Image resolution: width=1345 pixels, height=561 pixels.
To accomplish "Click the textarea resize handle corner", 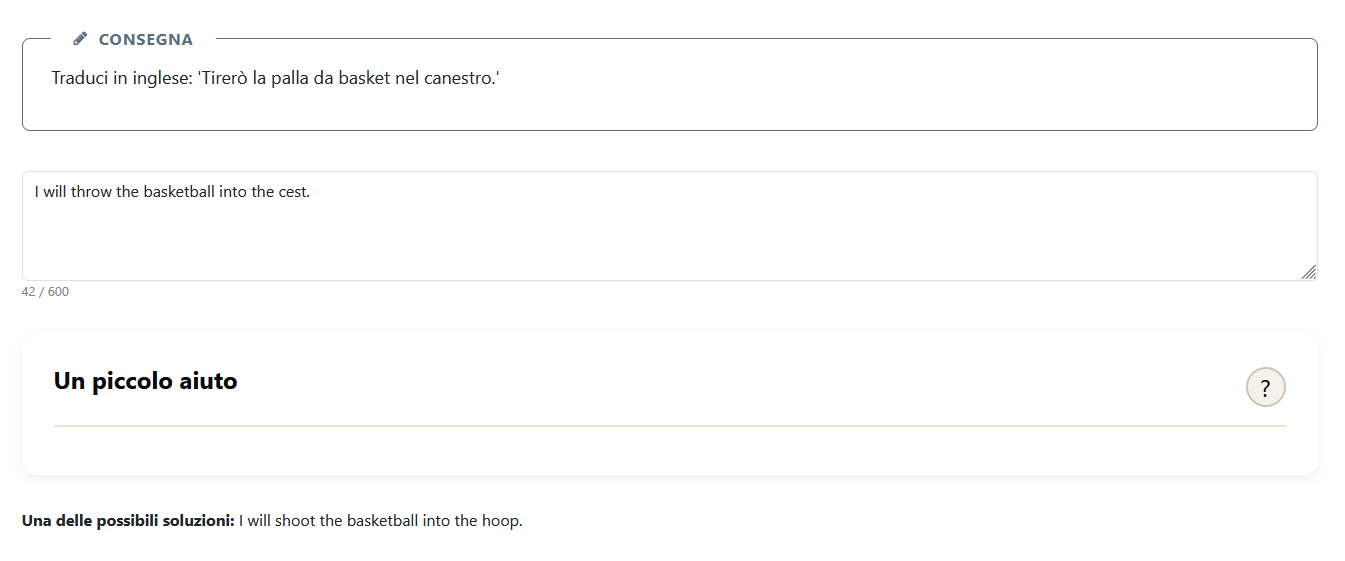I will click(x=1308, y=272).
